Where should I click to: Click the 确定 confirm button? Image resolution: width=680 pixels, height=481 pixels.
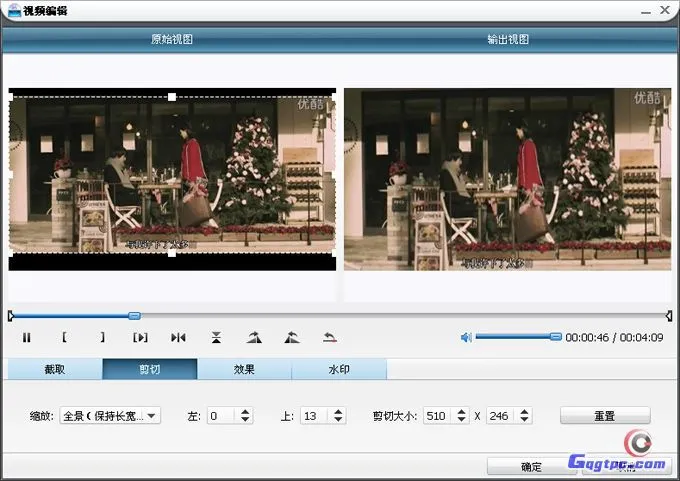tap(531, 467)
